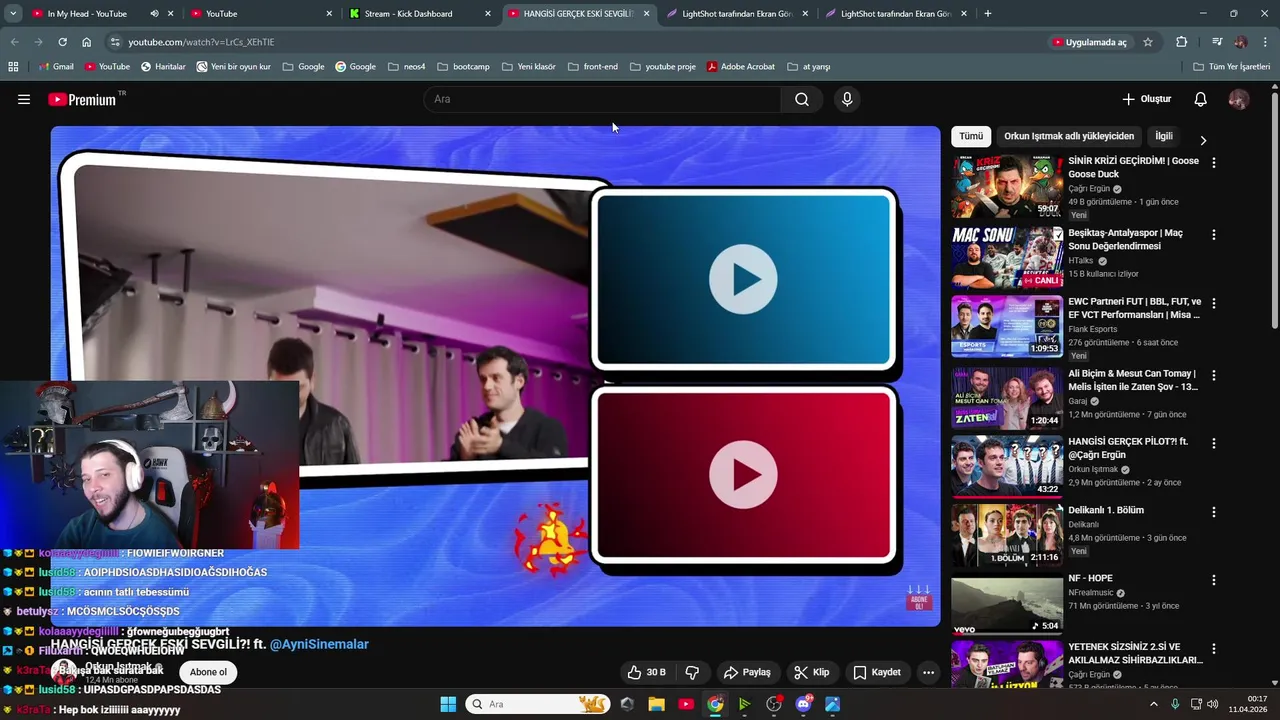Open the Tüm Yer İşaretleri folder
The height and width of the screenshot is (720, 1280).
pos(1232,67)
